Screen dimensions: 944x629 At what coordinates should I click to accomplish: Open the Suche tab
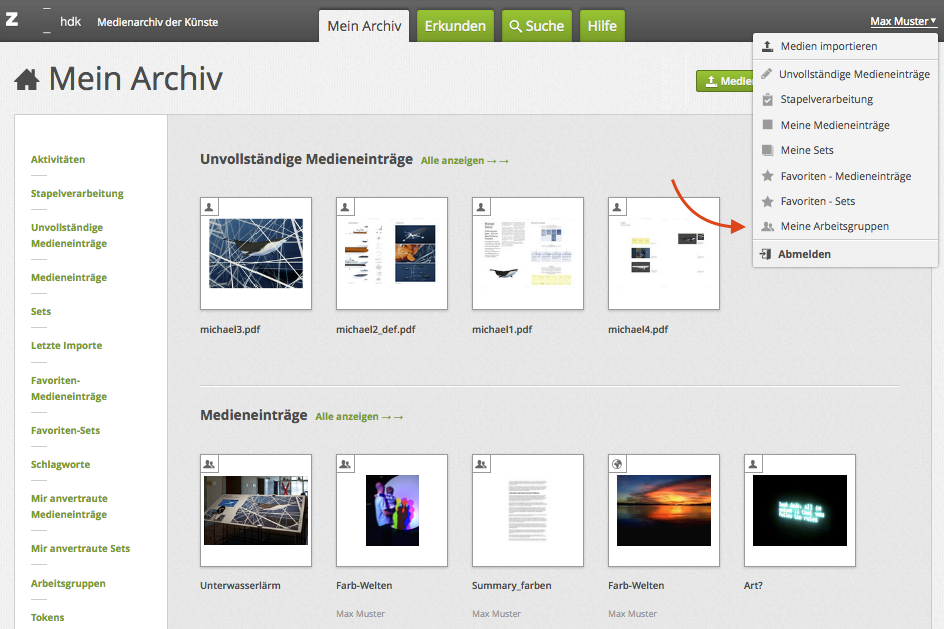(536, 26)
